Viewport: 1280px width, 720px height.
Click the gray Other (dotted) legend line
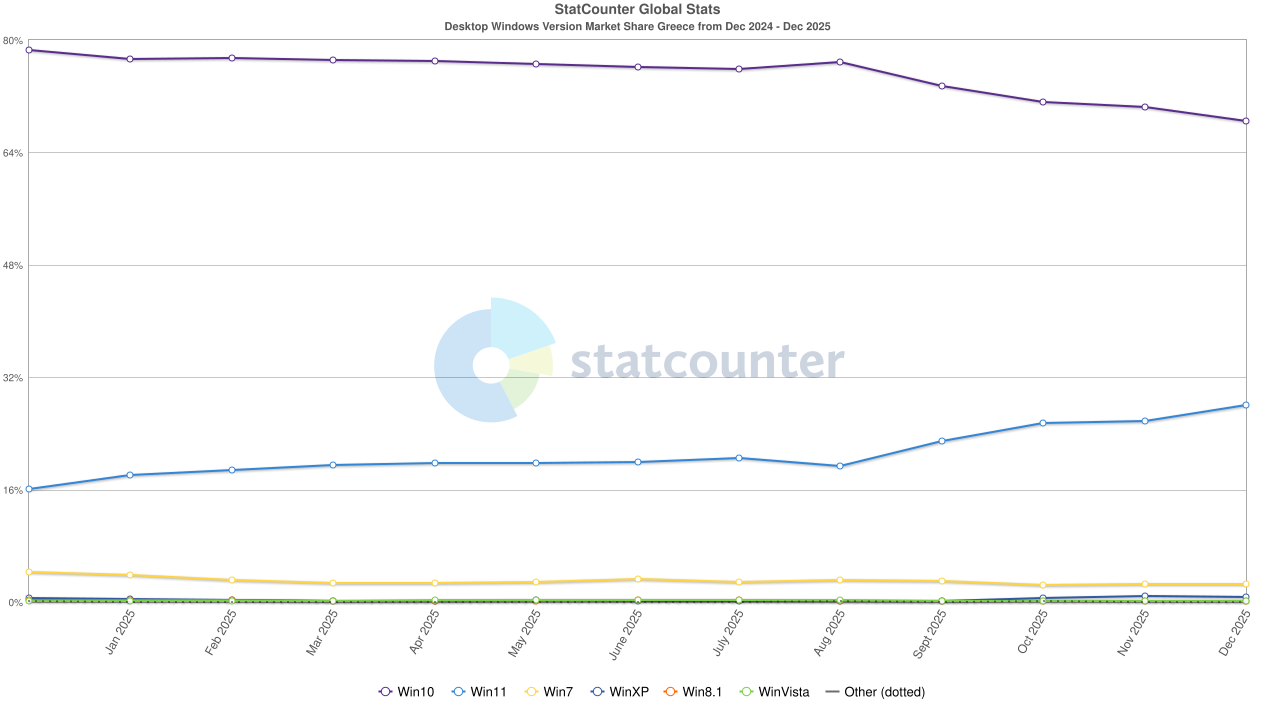(x=832, y=691)
